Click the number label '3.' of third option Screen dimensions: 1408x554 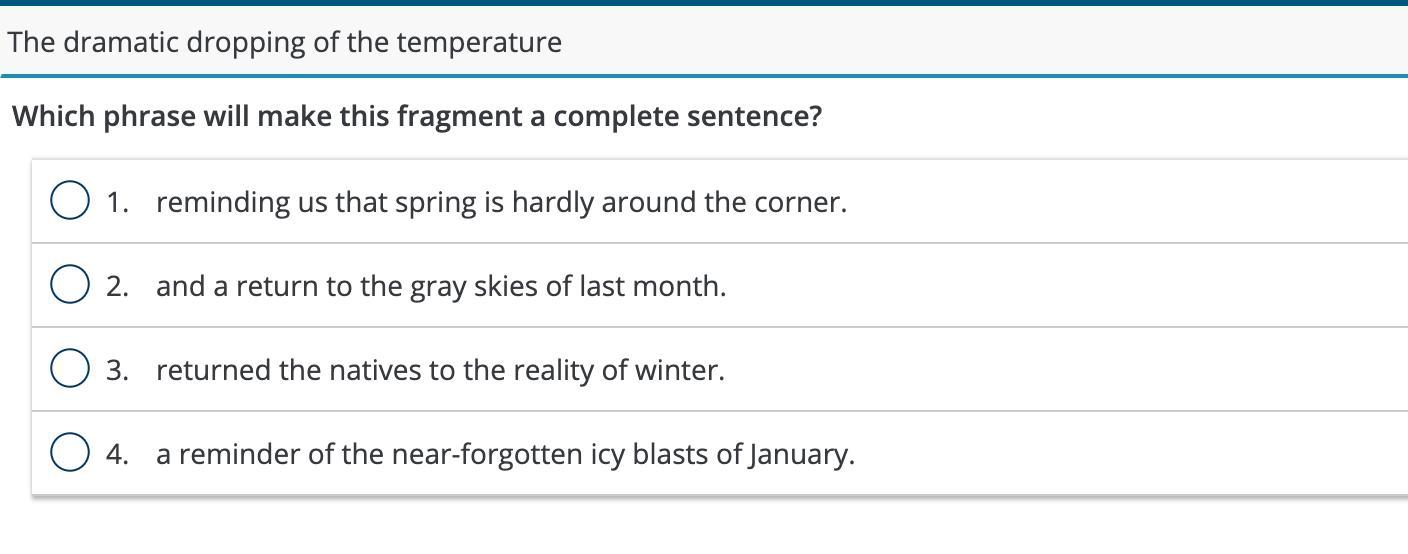tap(118, 370)
